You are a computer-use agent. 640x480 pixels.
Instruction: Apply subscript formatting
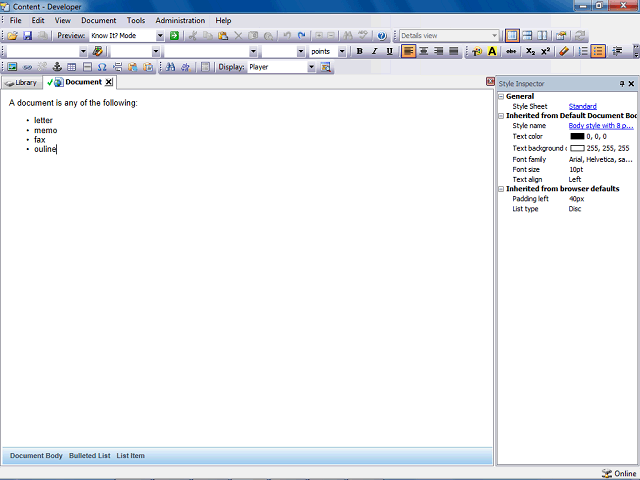point(530,51)
